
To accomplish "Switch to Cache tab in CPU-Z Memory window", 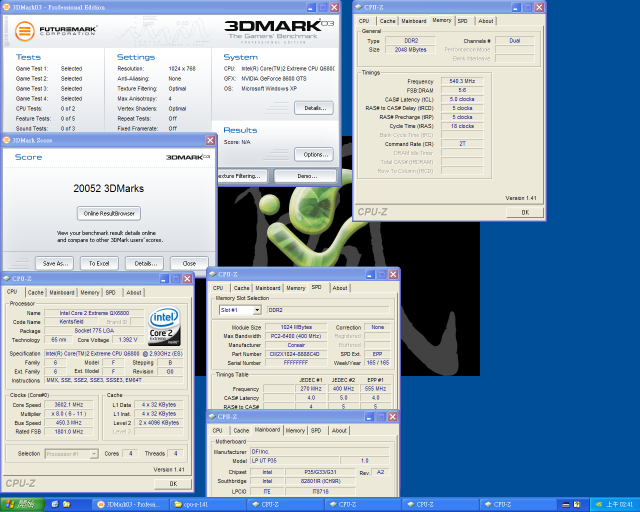I will (x=387, y=21).
